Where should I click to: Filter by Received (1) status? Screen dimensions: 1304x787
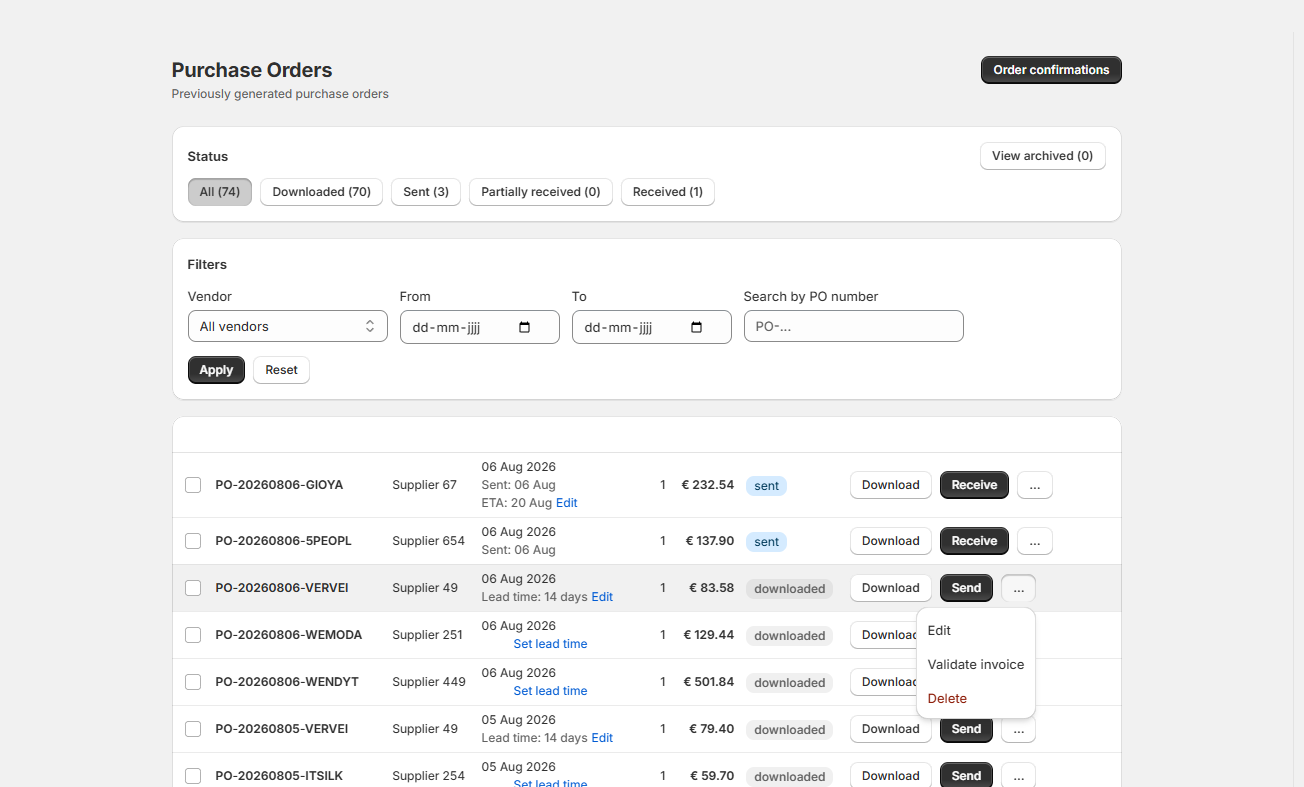pyautogui.click(x=668, y=192)
